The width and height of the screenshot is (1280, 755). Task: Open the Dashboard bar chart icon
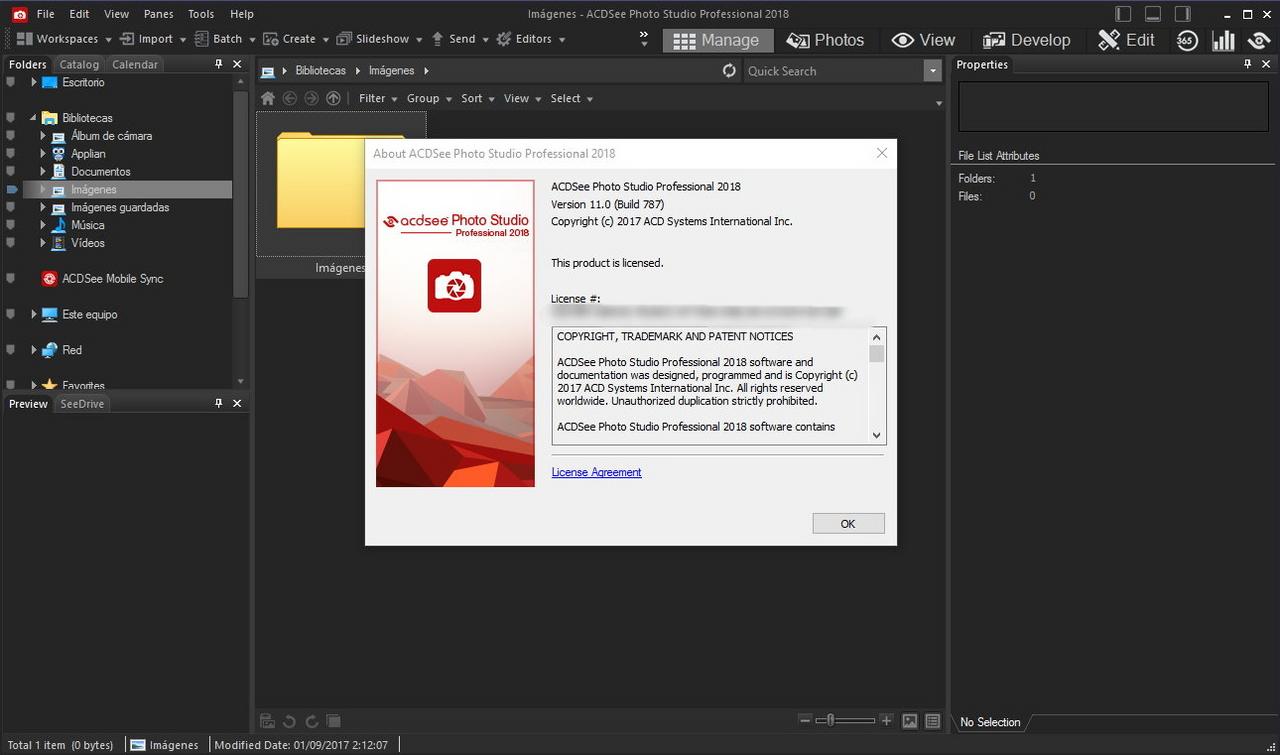(1223, 40)
